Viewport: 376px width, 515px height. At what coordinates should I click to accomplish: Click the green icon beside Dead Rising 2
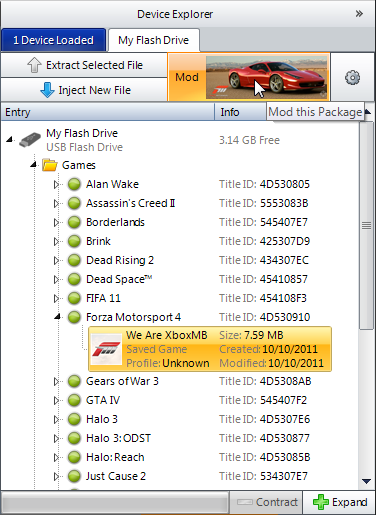(74, 260)
